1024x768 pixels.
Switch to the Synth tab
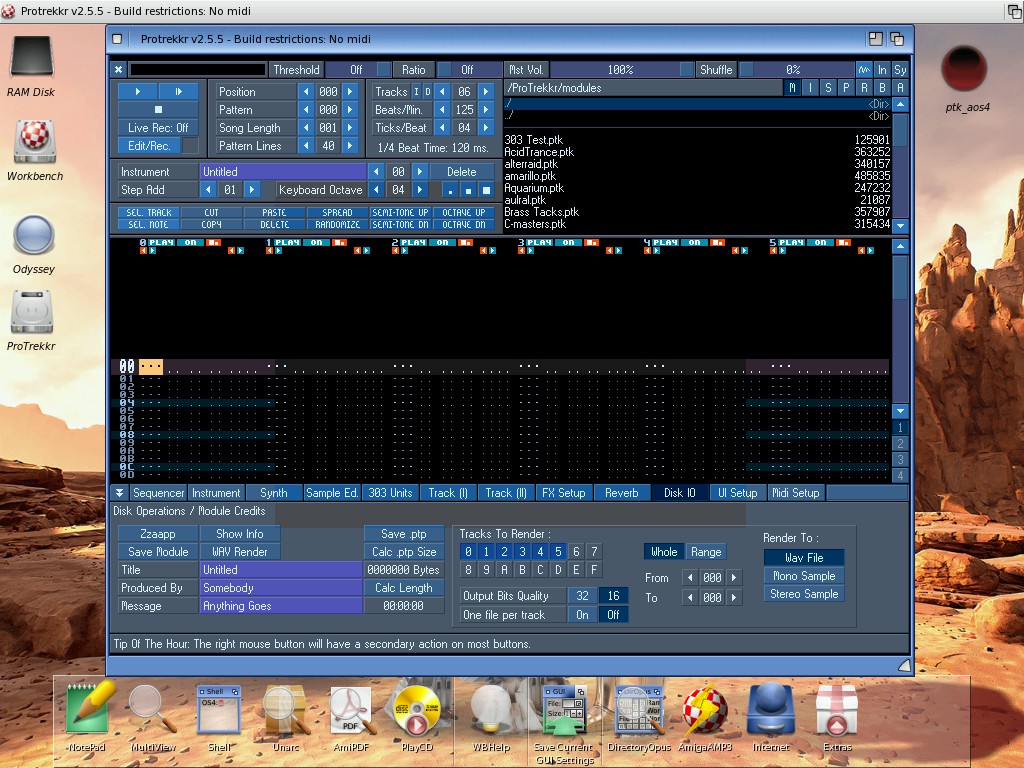coord(274,493)
